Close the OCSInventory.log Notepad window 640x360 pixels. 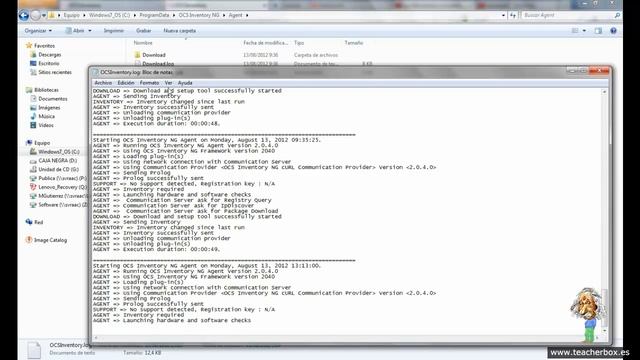point(599,71)
